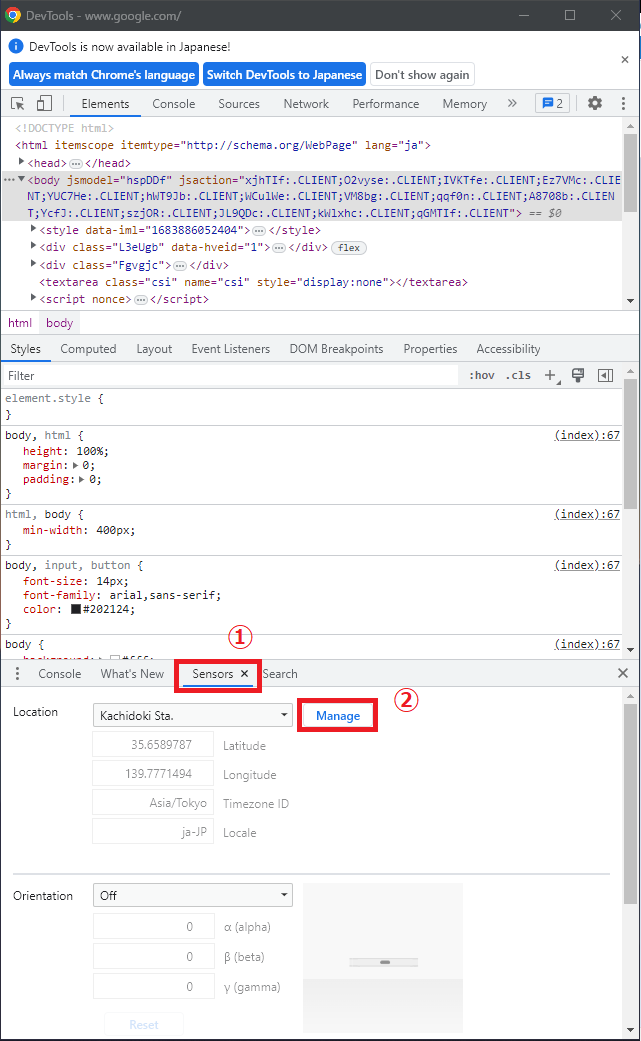641x1041 pixels.
Task: Click the #202124 color swatch
Action: tap(76, 609)
